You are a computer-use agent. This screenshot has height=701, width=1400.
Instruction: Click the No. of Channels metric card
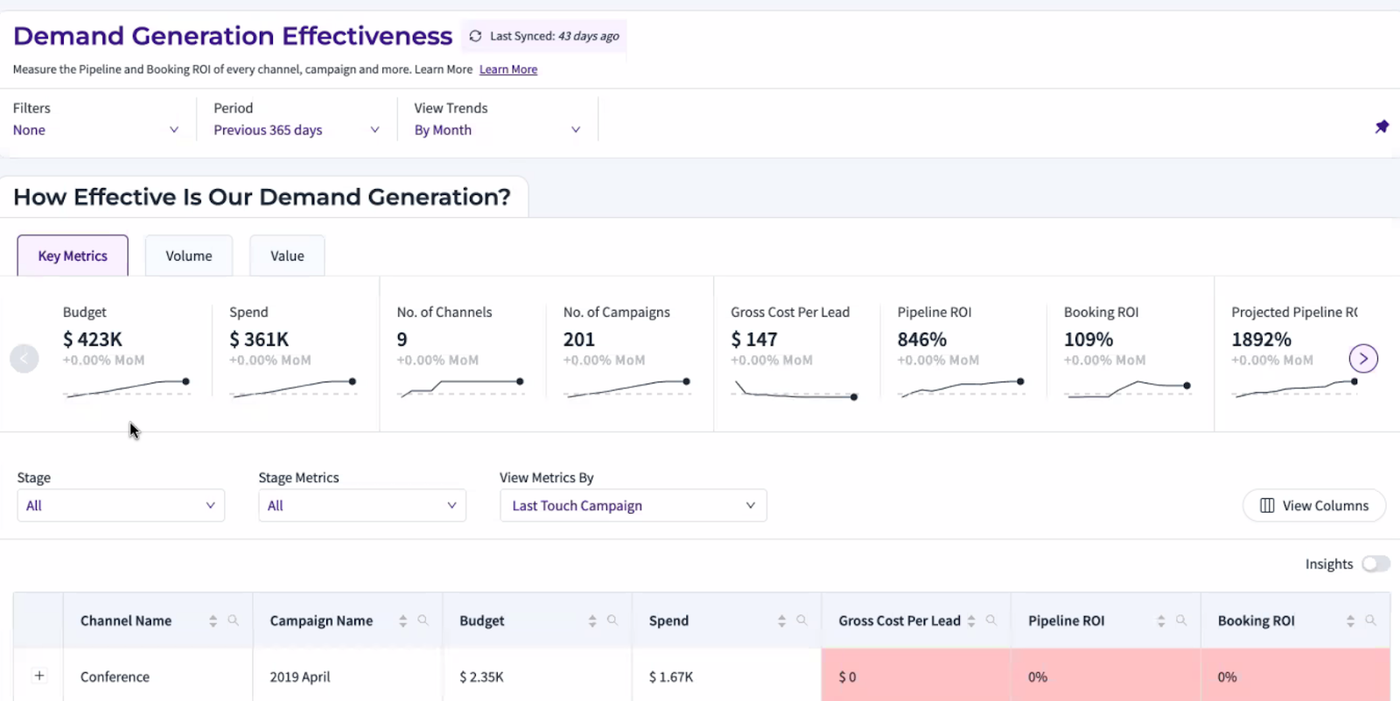pyautogui.click(x=462, y=354)
